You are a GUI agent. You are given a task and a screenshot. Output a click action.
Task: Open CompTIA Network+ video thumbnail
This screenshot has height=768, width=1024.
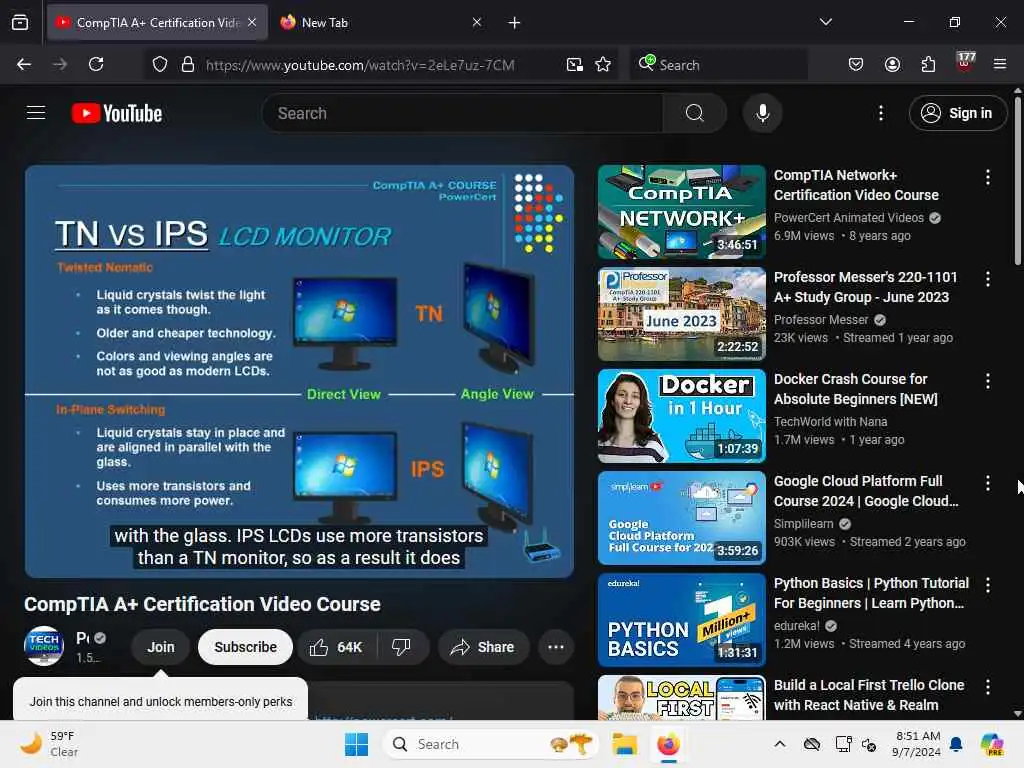[682, 212]
